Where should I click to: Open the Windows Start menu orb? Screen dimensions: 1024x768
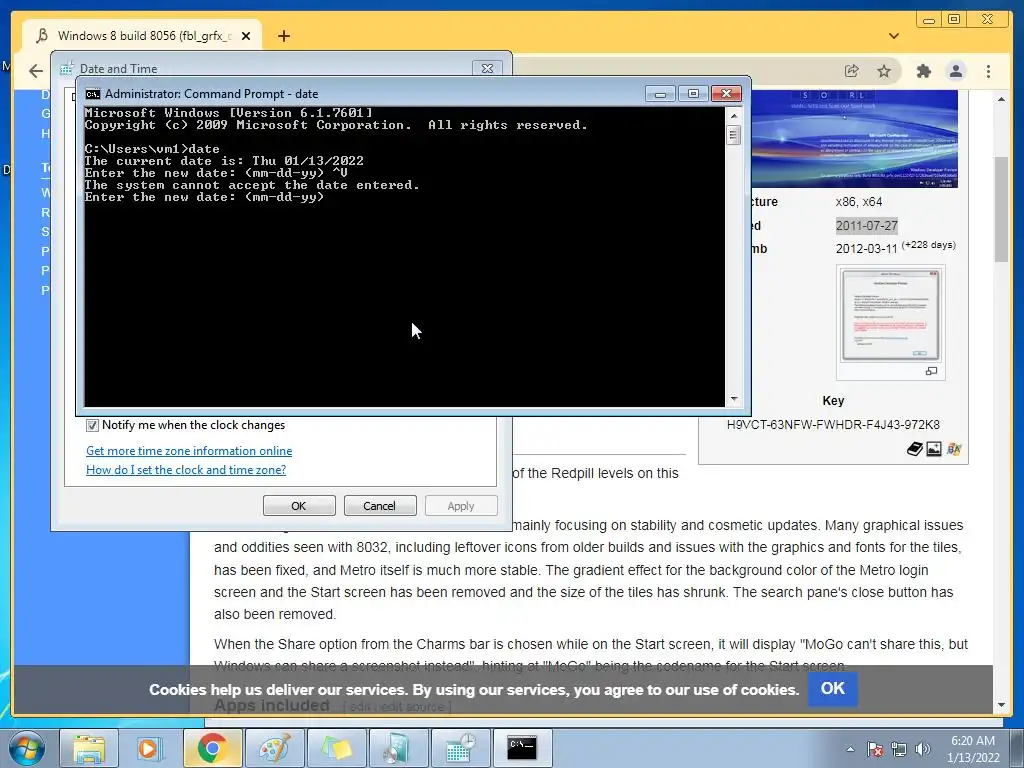(x=26, y=748)
